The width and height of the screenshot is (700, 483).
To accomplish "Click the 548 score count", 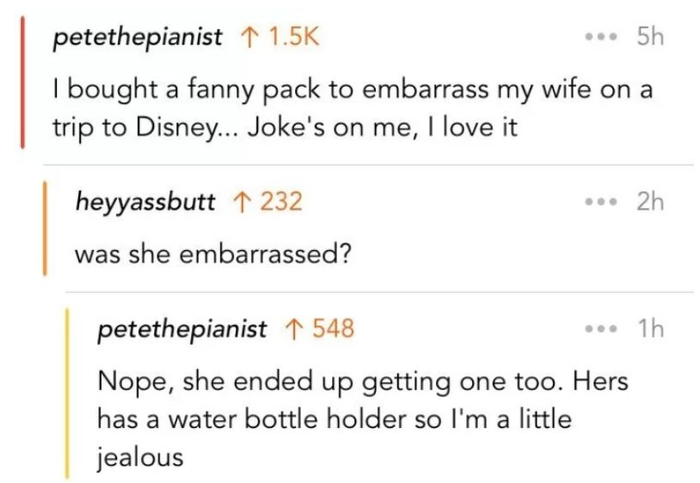I will [x=333, y=328].
